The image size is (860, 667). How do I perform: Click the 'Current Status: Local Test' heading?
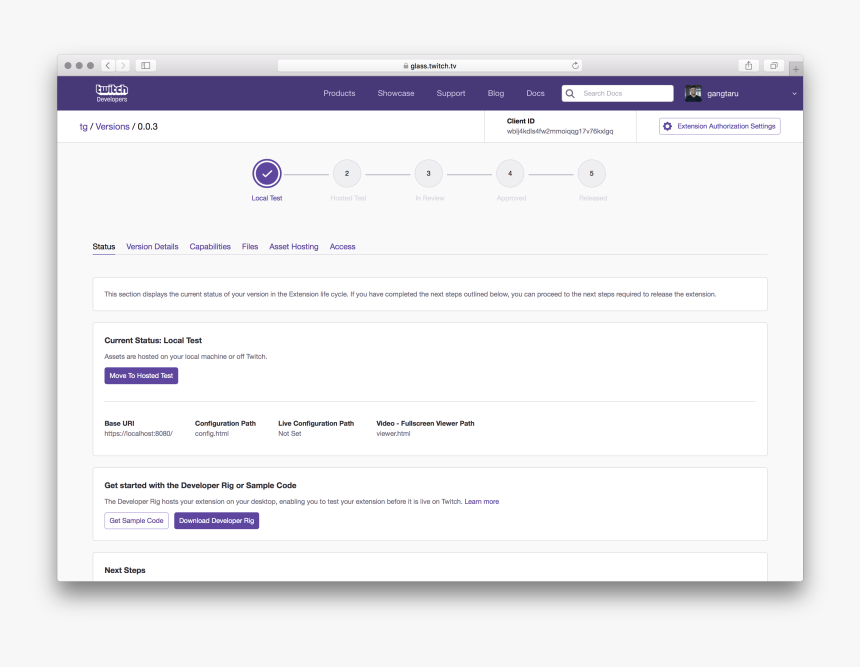click(x=153, y=341)
